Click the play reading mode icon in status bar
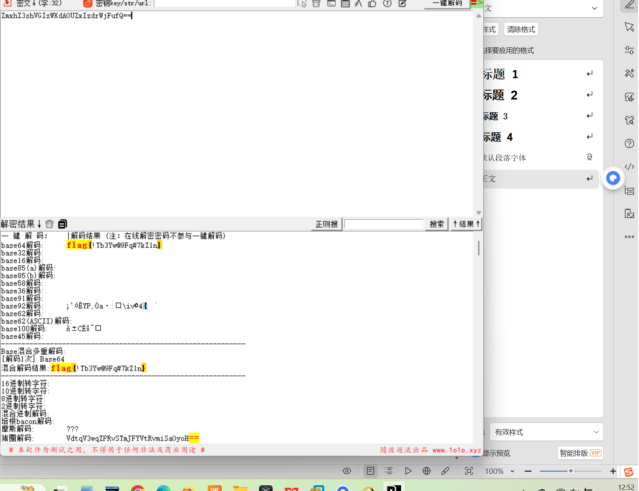The image size is (639, 491). click(x=408, y=471)
